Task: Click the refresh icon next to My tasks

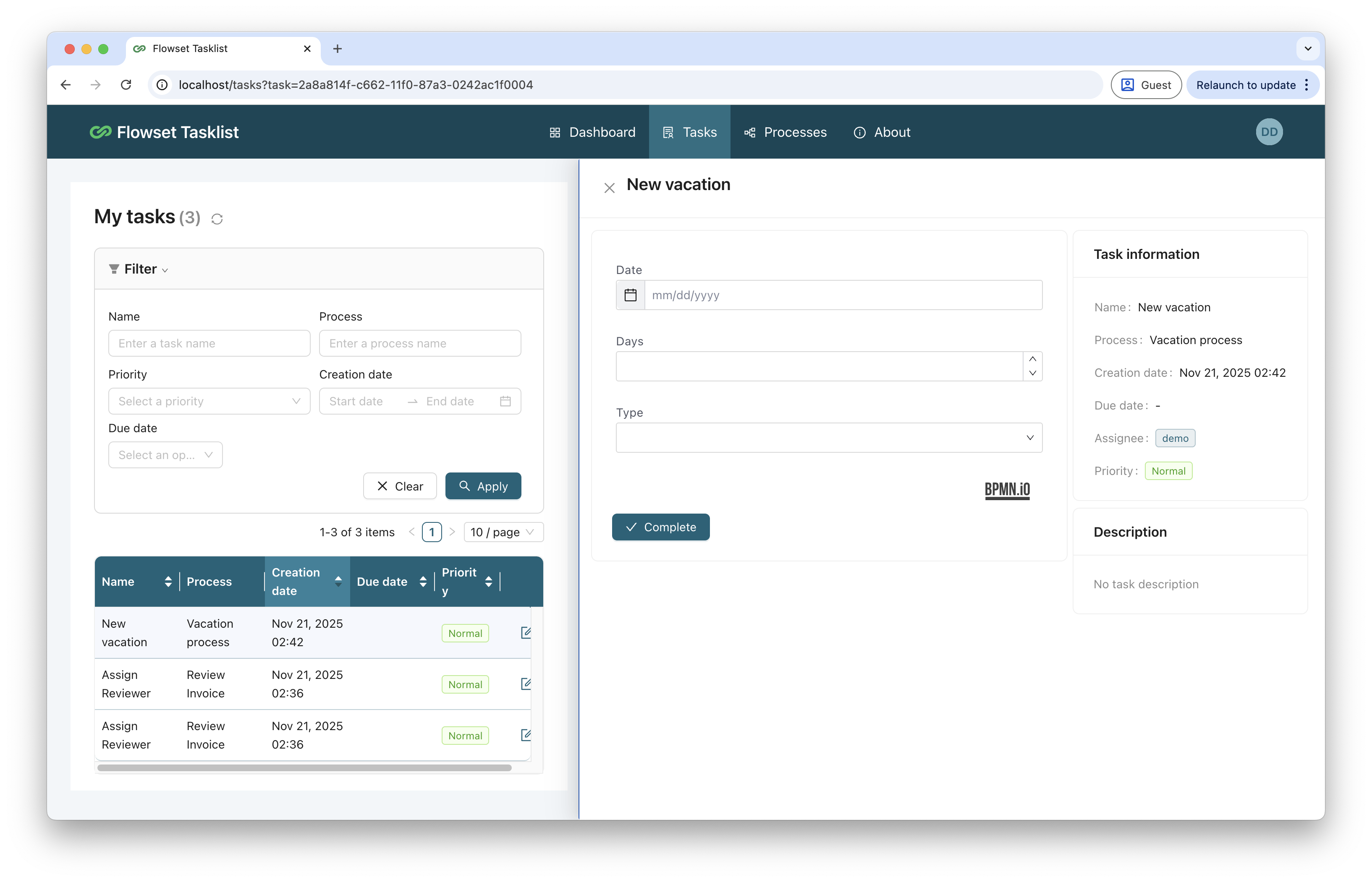Action: tap(217, 219)
